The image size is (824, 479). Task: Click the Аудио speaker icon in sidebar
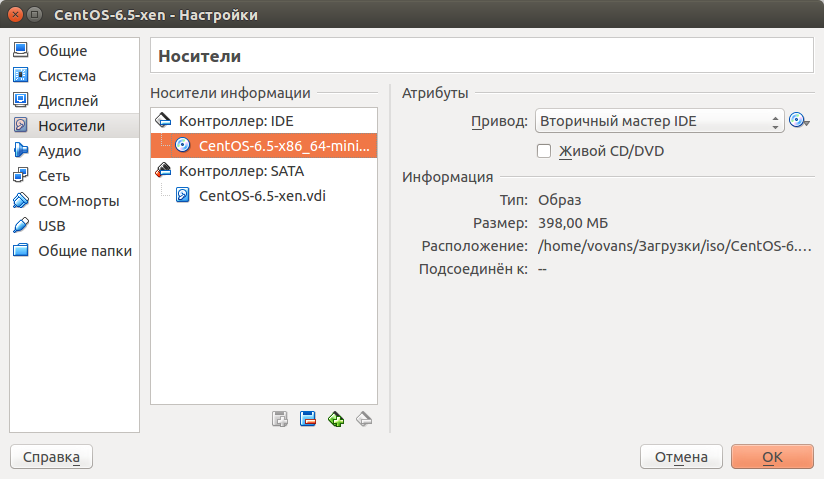[x=20, y=150]
